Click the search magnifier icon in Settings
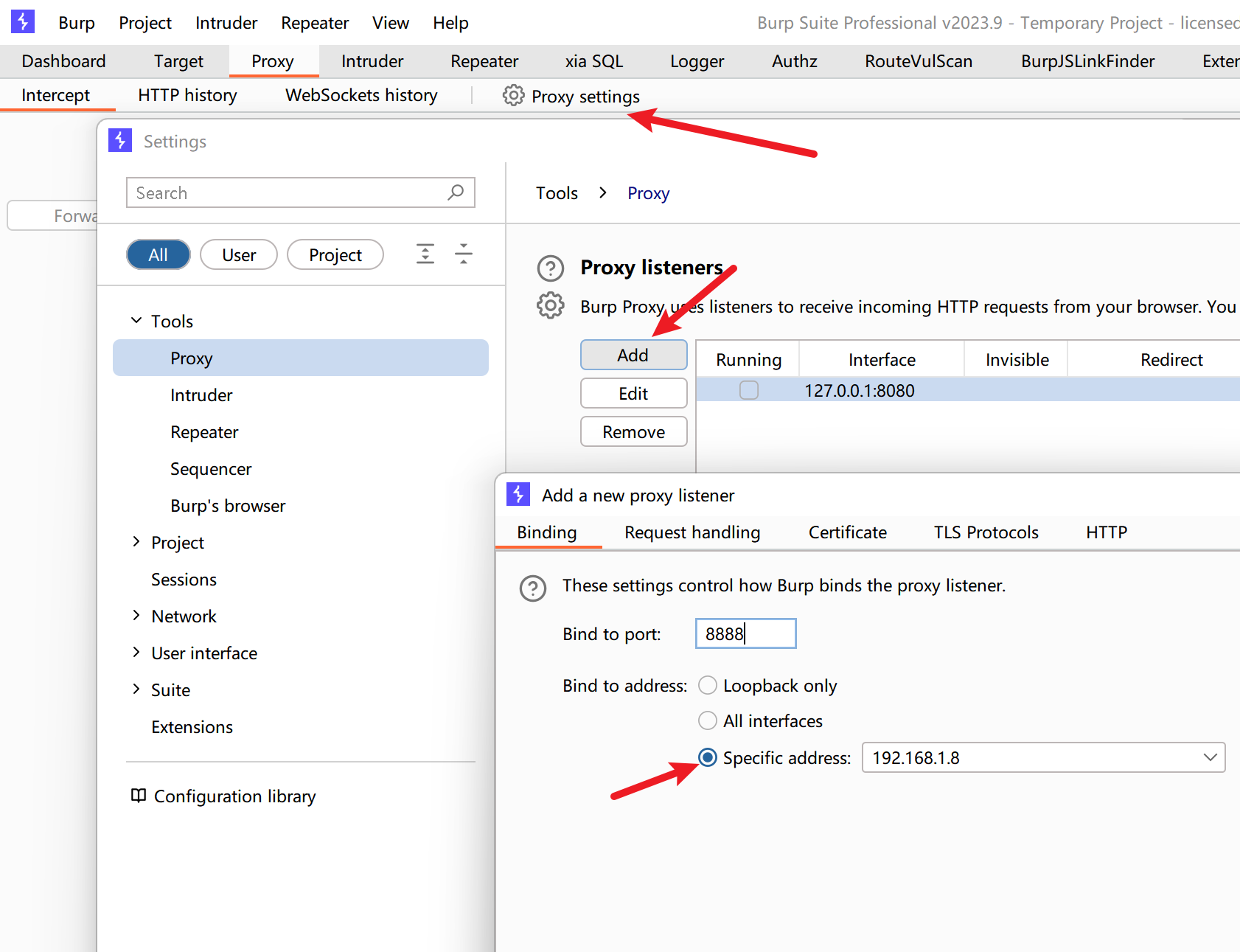Screen dimensions: 1240x952 [x=456, y=192]
